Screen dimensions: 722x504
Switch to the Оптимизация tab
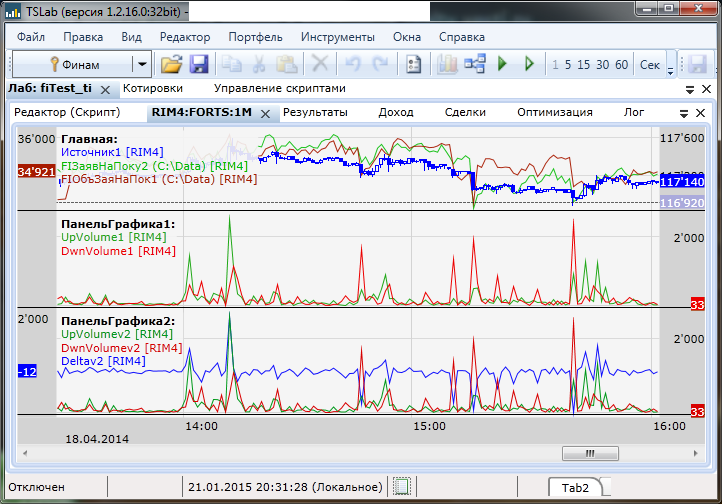(556, 112)
